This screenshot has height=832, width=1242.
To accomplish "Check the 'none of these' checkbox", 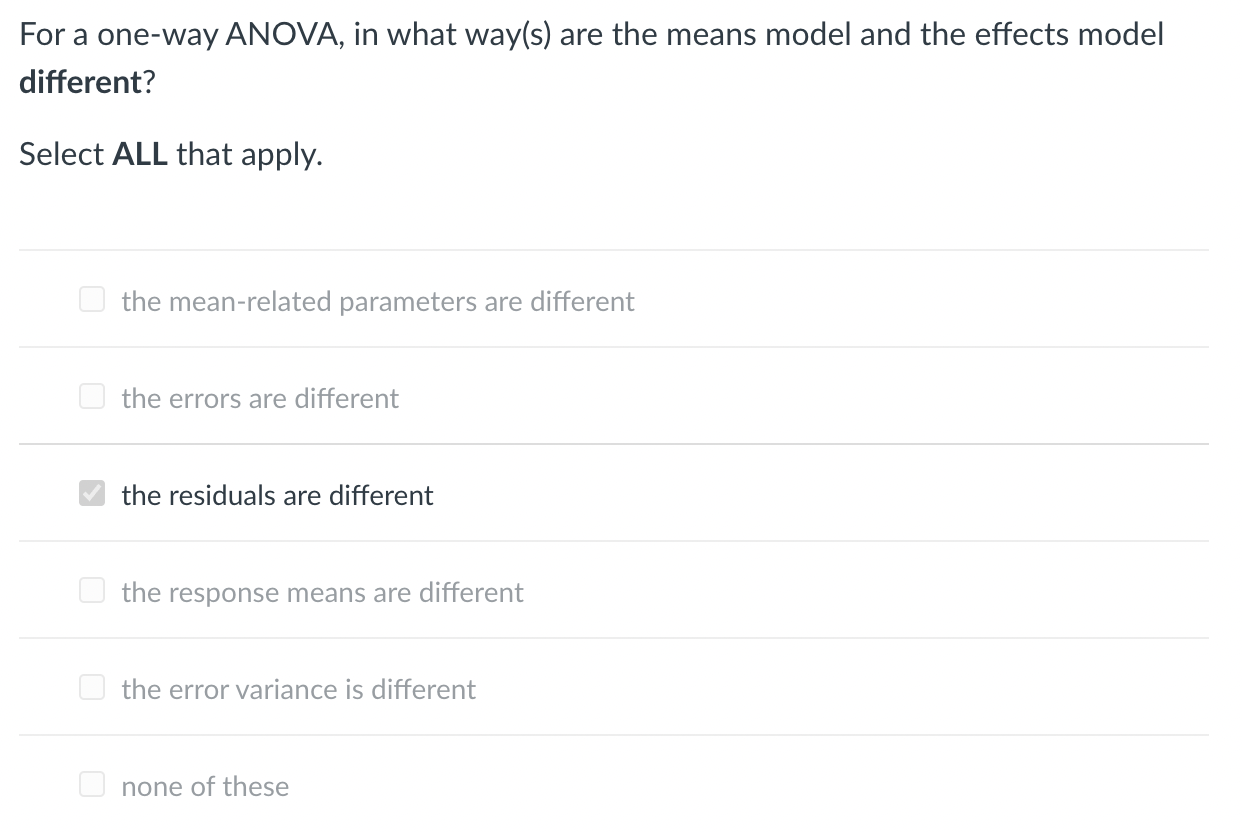I will [91, 783].
